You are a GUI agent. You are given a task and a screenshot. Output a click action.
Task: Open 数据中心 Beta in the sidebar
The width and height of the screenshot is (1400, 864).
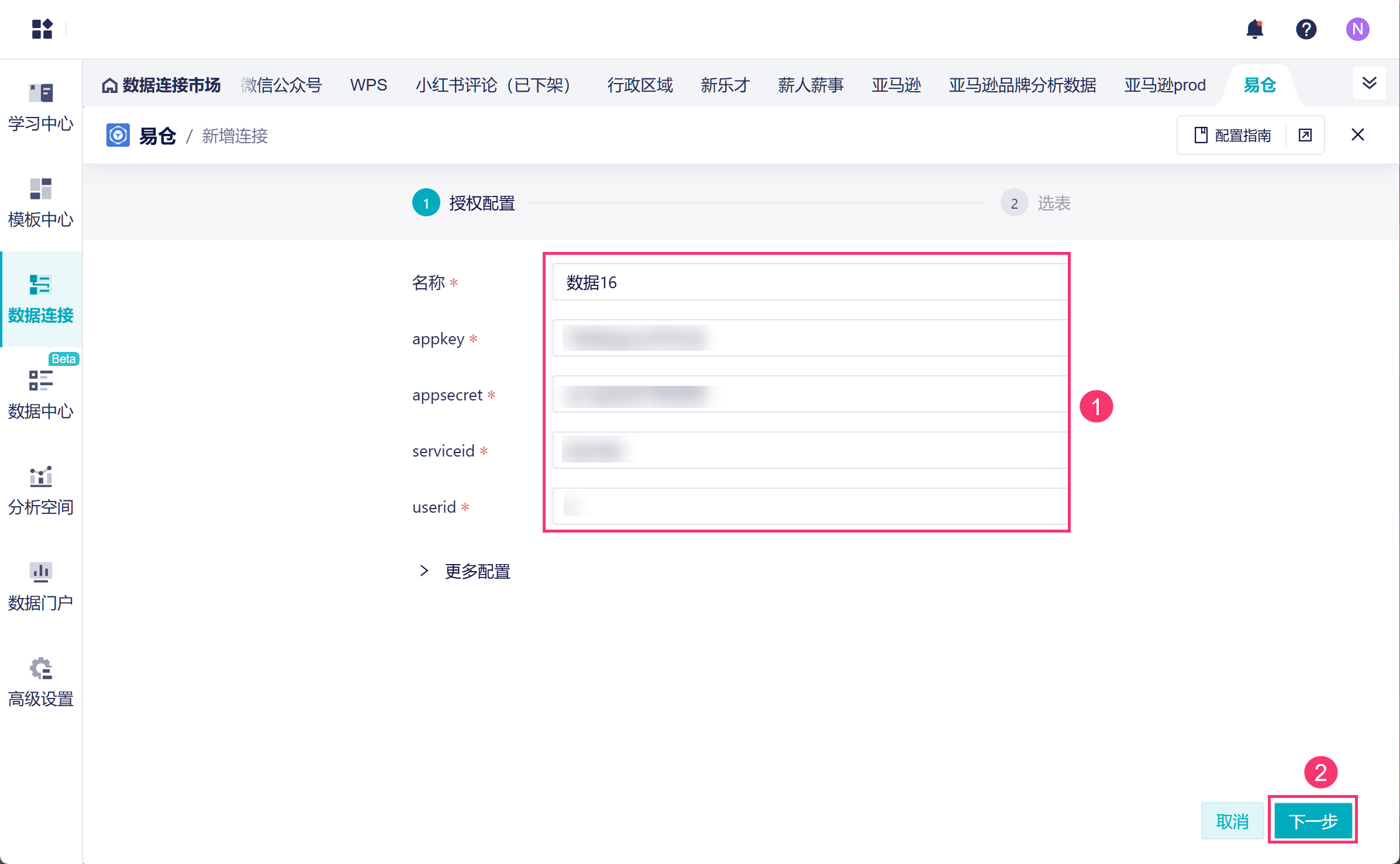(x=41, y=395)
